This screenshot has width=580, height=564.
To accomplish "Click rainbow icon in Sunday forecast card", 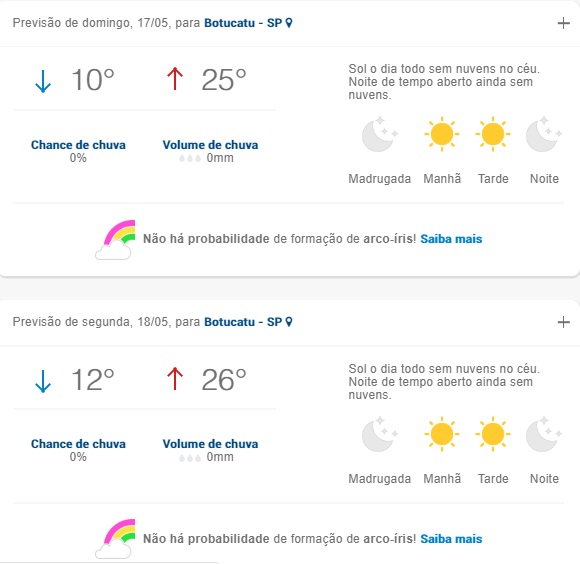I will (115, 240).
